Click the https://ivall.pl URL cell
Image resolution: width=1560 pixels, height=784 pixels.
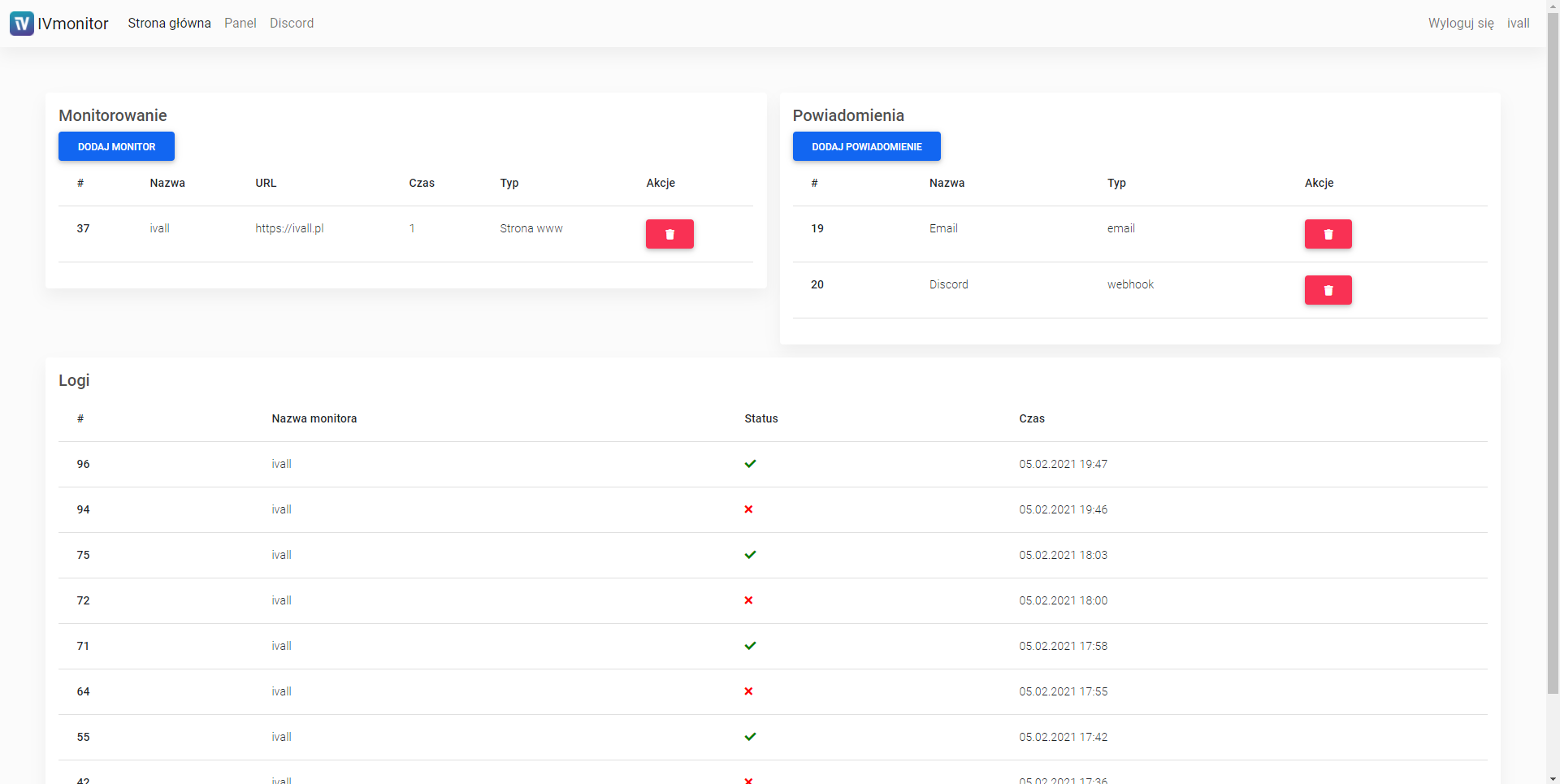[x=289, y=228]
